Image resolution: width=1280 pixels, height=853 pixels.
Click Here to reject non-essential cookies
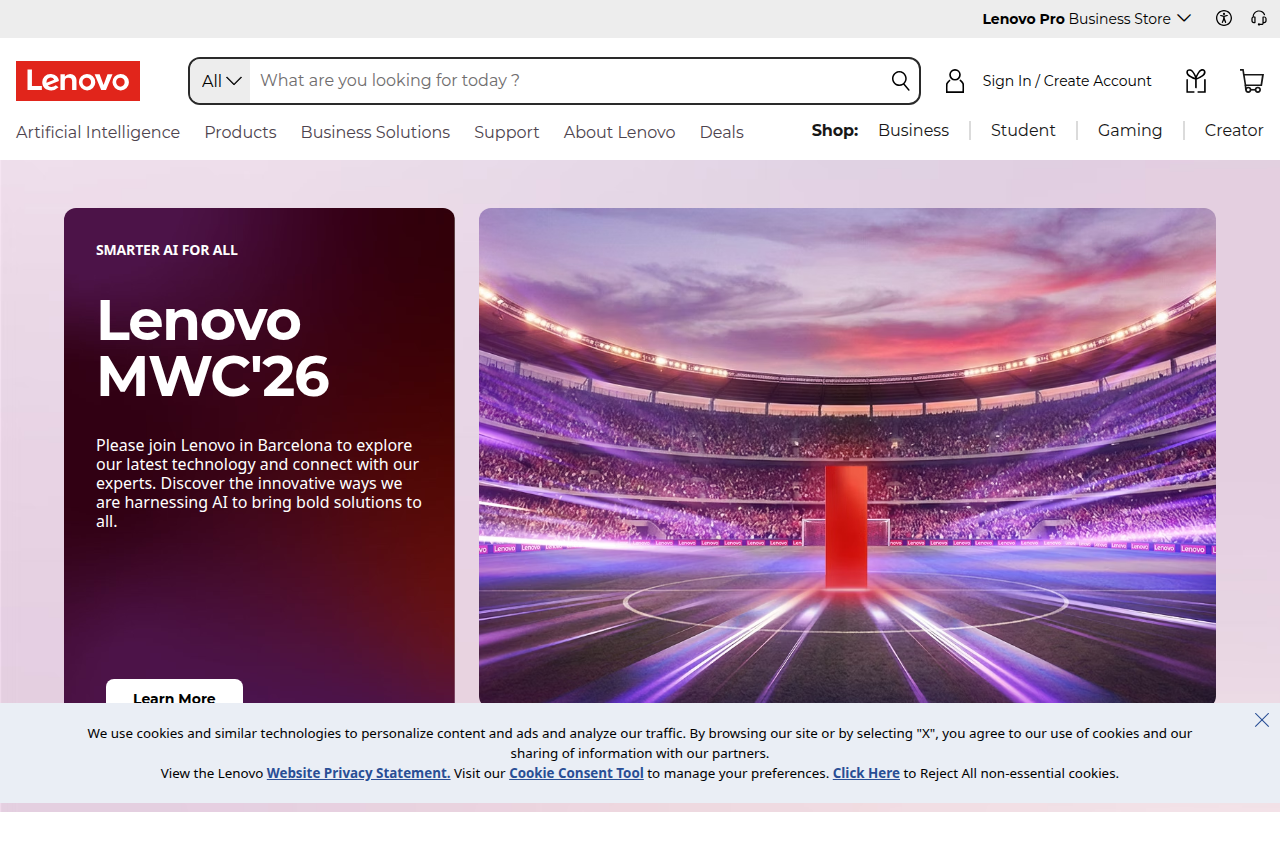coord(866,773)
